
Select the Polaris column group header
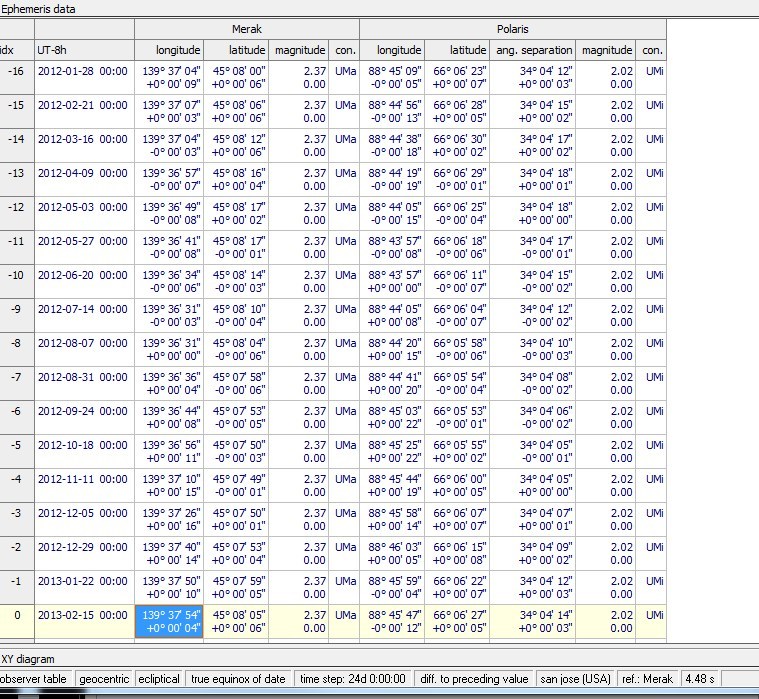pos(512,29)
